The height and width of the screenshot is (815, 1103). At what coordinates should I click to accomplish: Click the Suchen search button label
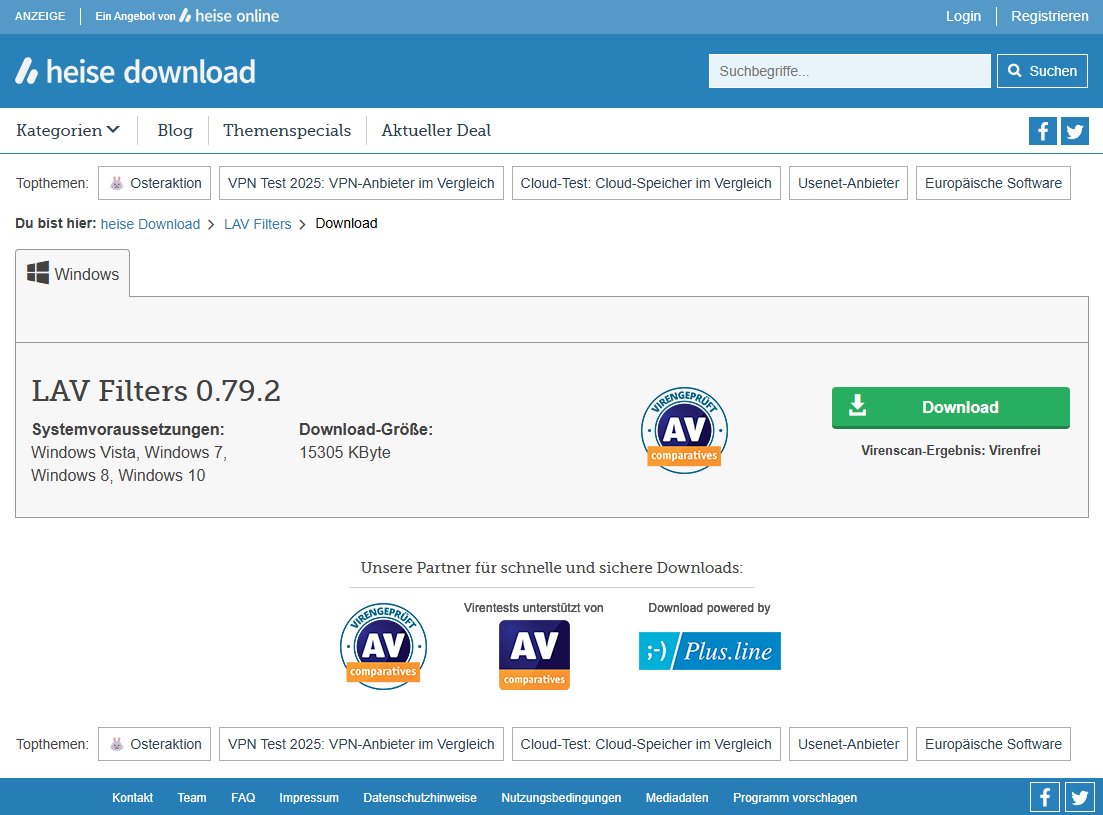(x=1053, y=71)
